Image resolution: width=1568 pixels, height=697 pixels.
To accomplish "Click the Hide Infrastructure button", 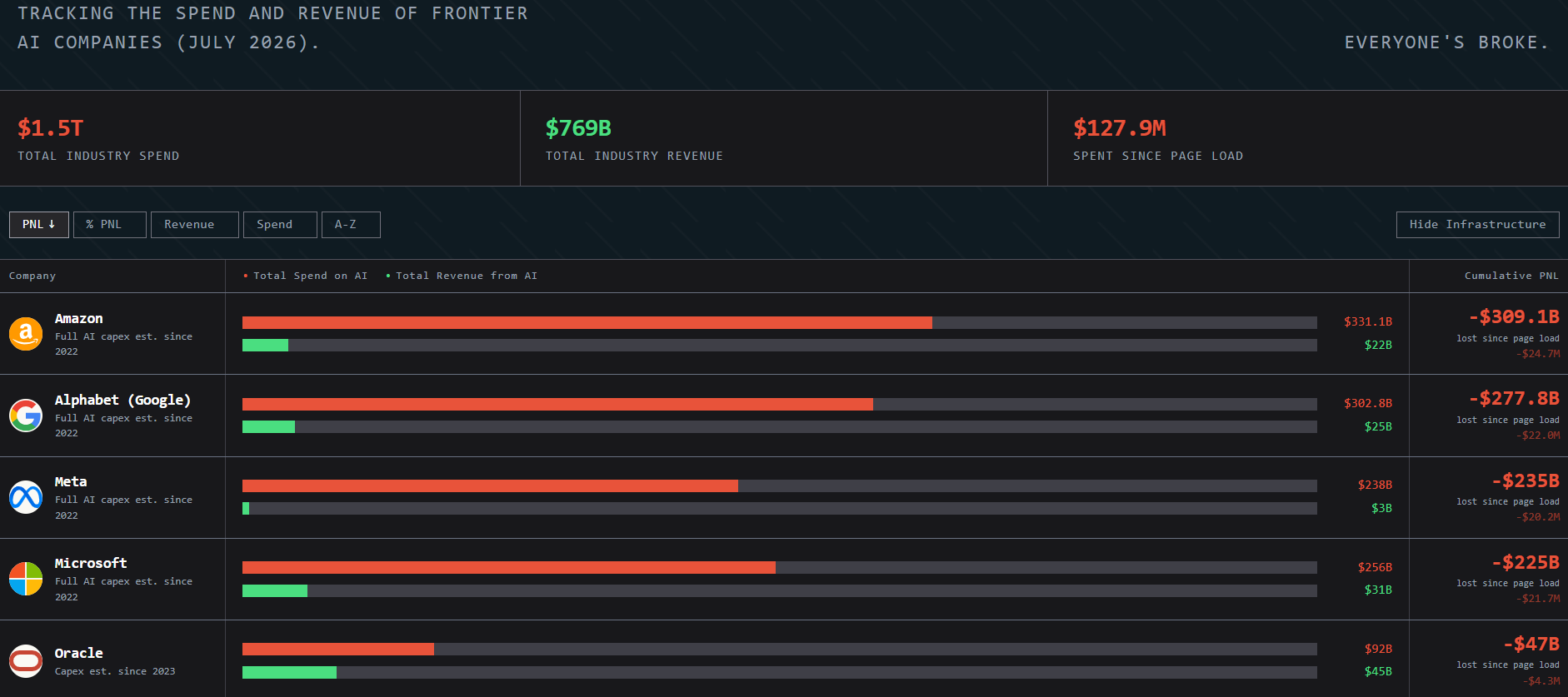I will point(1477,225).
